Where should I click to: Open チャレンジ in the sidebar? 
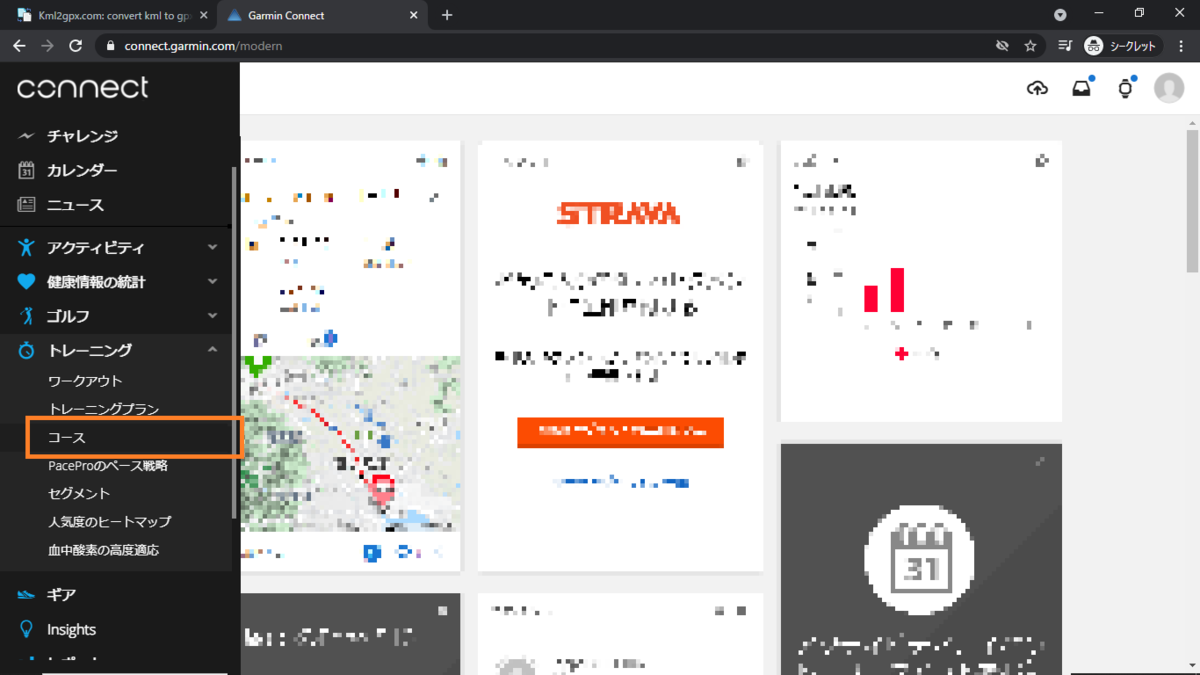(x=82, y=136)
